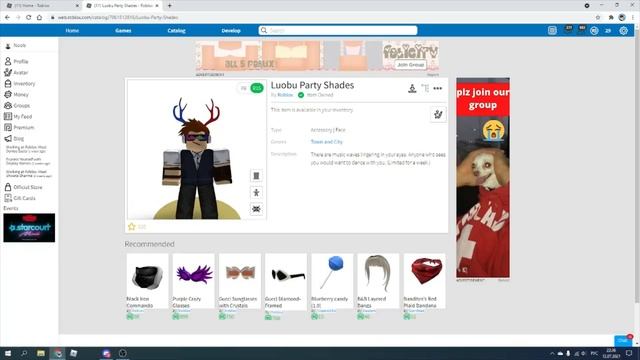Switch avatar preview toggle to R15

pyautogui.click(x=257, y=88)
